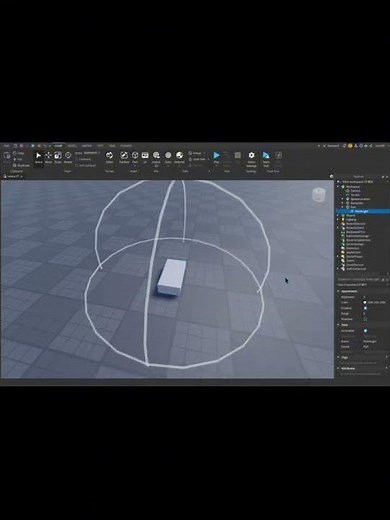Activate the Move tool

[x=49, y=157]
